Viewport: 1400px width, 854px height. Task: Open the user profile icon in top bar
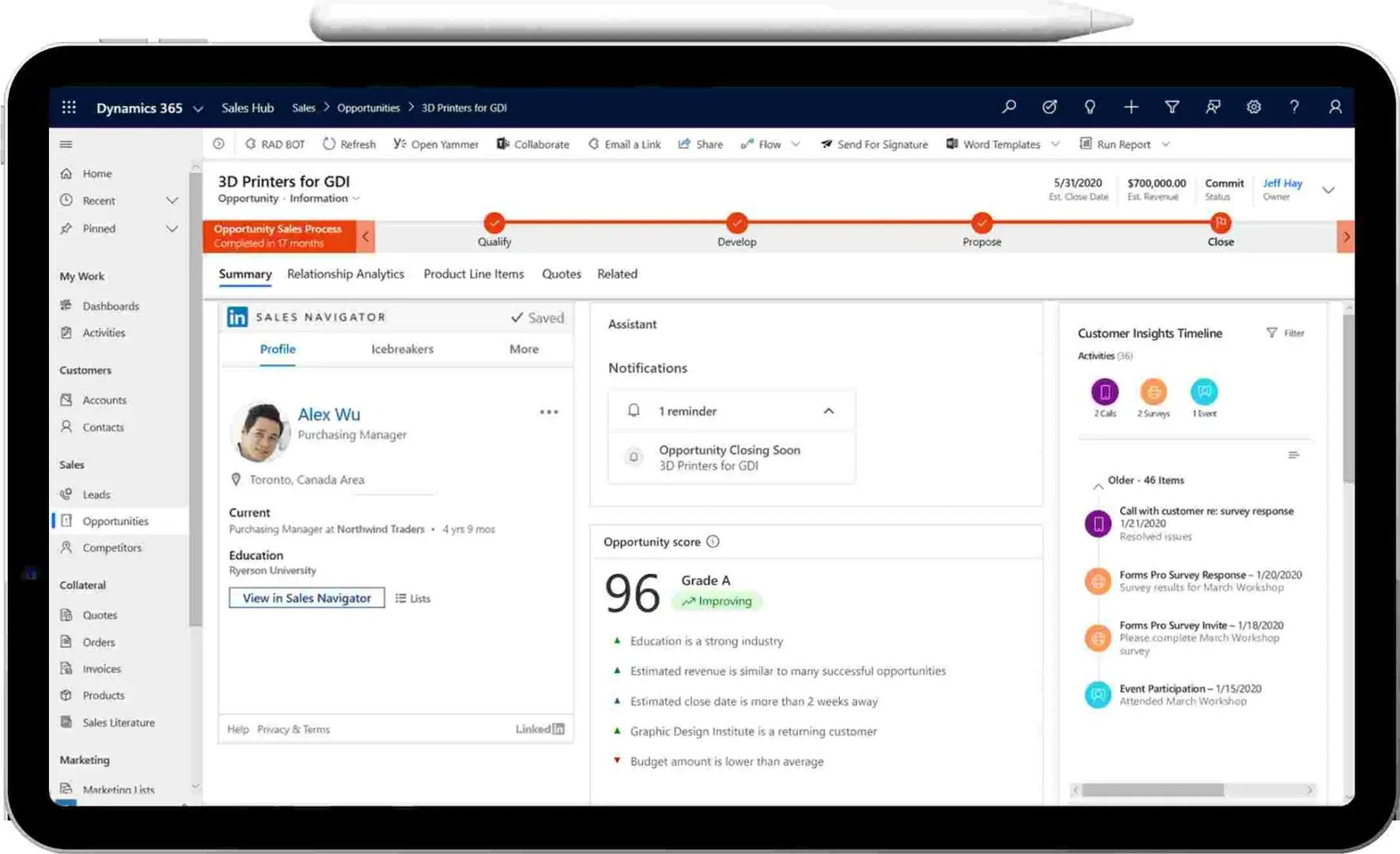tap(1335, 107)
